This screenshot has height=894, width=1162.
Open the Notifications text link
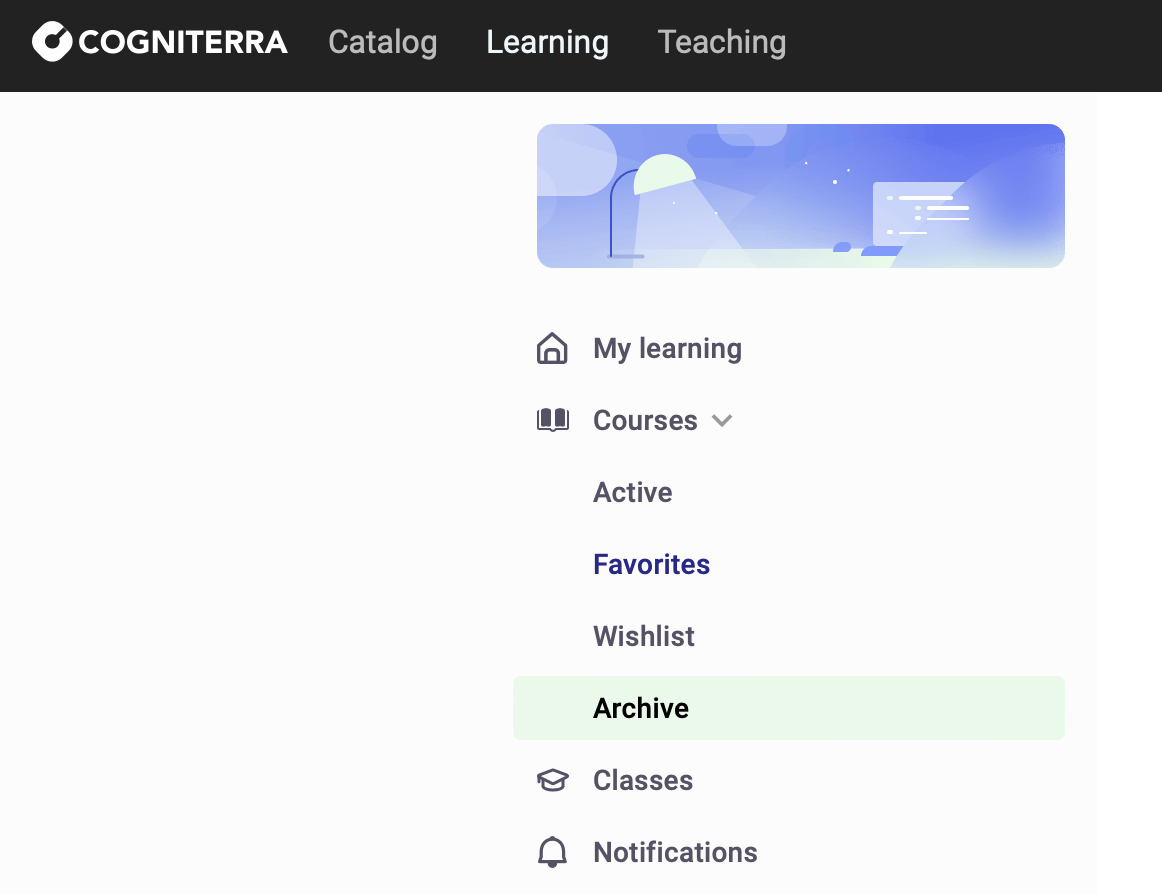(675, 852)
